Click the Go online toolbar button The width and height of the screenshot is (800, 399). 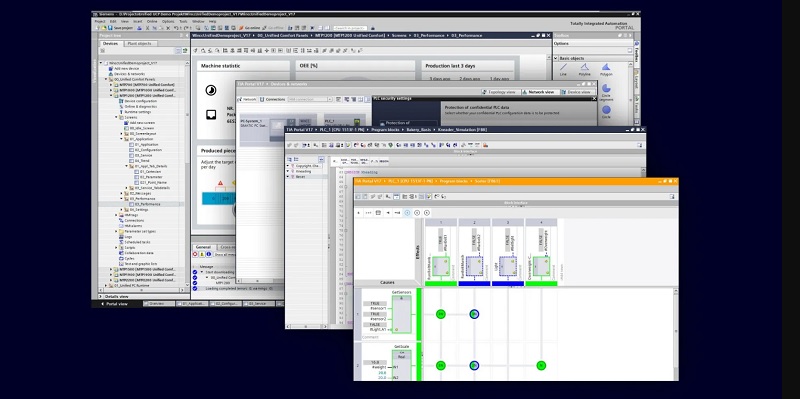(250, 28)
